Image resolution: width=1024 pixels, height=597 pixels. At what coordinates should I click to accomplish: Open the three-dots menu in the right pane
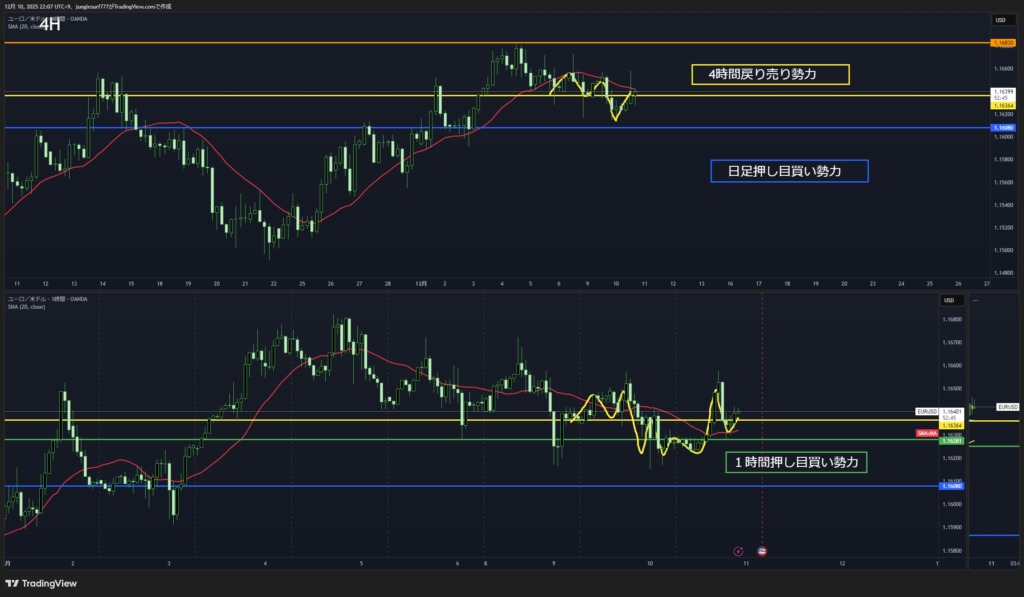pos(975,299)
